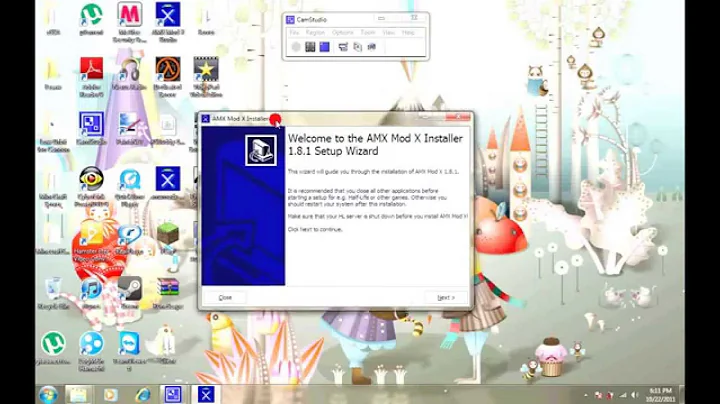Screen dimensions: 720x404
Task: Select the Adobe Reader desktop shortcut
Action: (x=91, y=77)
